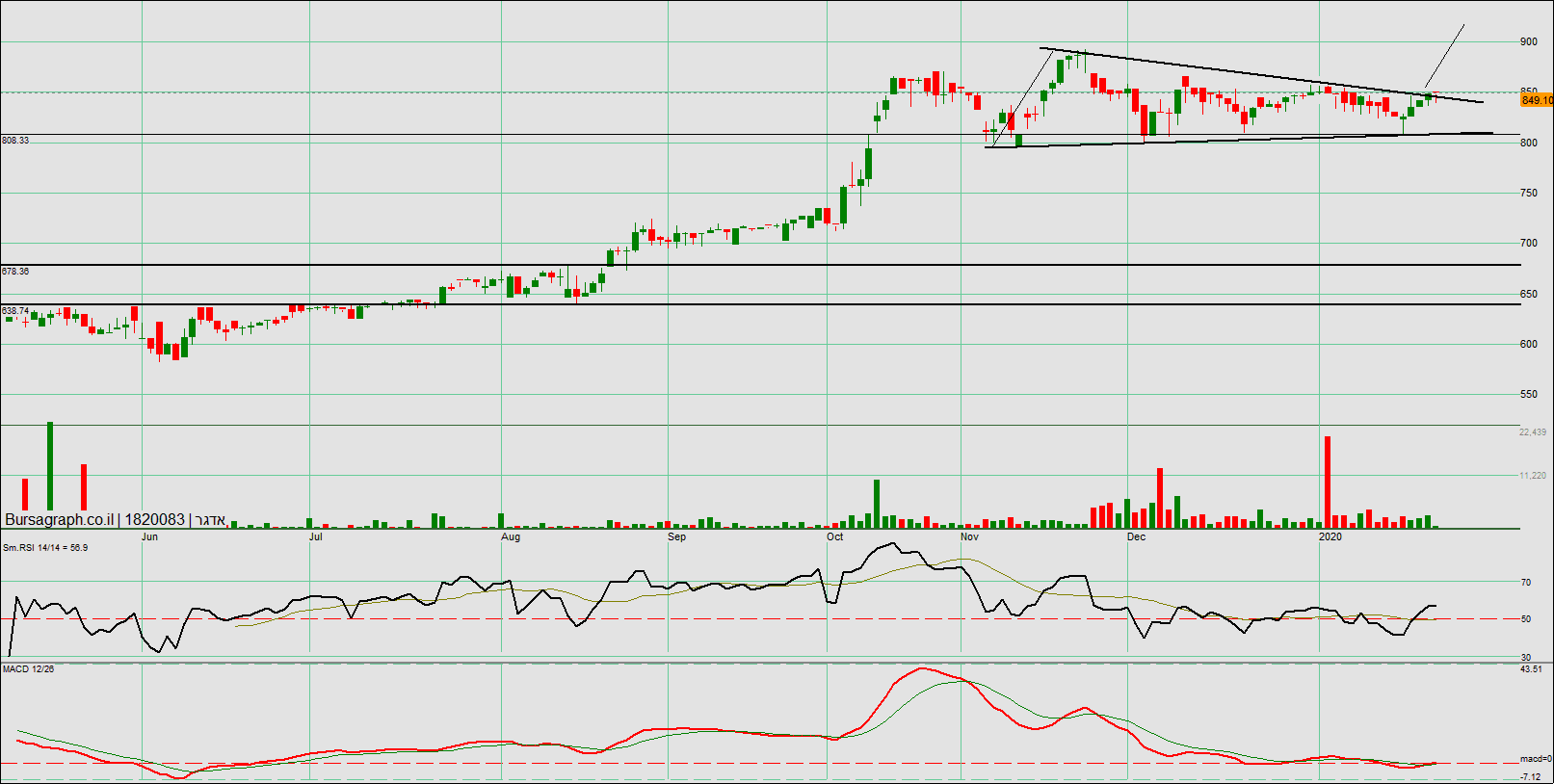Image resolution: width=1554 pixels, height=784 pixels.
Task: Select the 2020 marker on time axis
Action: tap(1330, 536)
